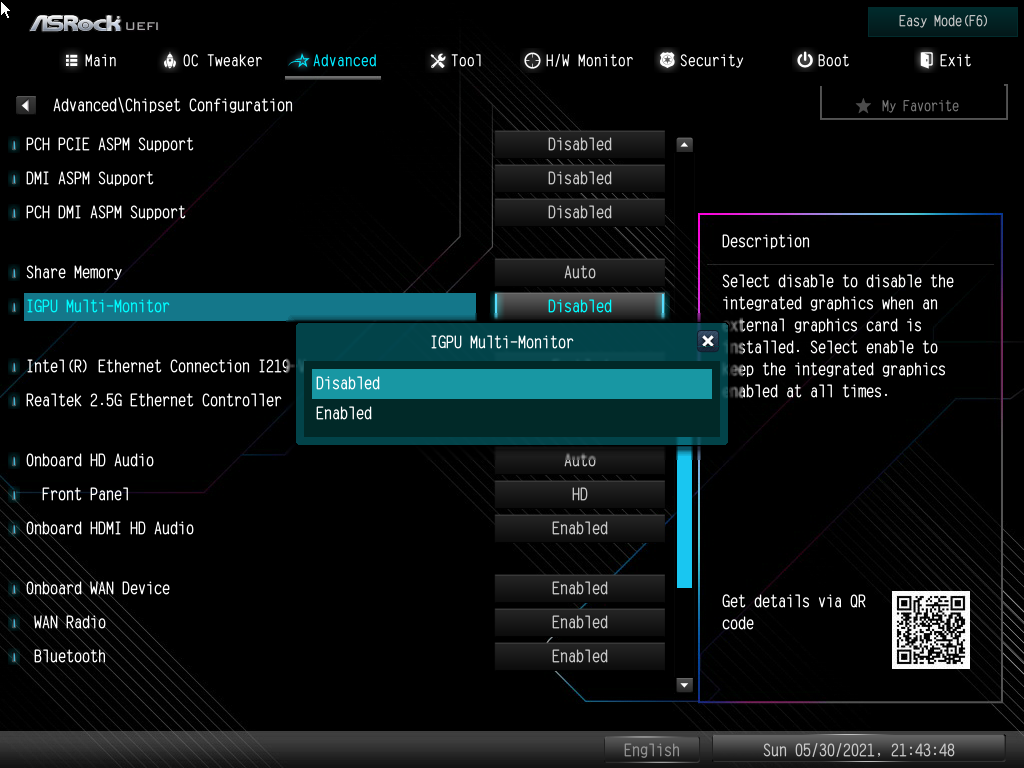The height and width of the screenshot is (768, 1024).
Task: Click the Tool wrench icon
Action: coord(437,61)
